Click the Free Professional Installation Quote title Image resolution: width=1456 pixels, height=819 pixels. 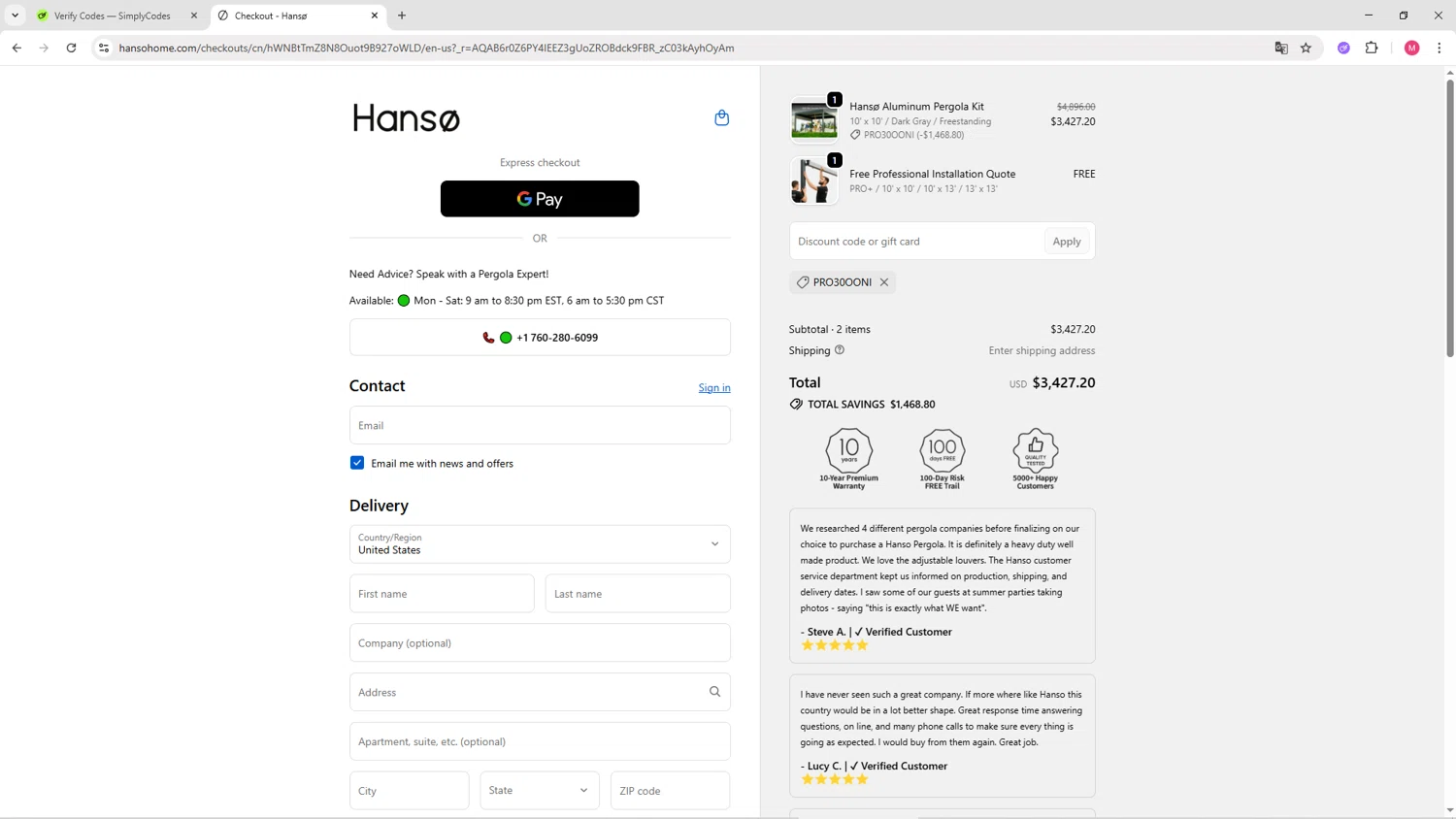pos(932,175)
